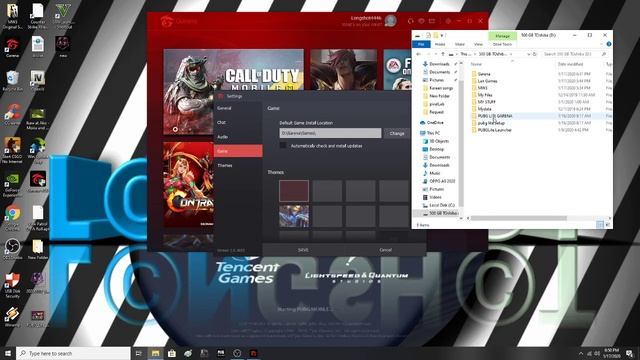The height and width of the screenshot is (360, 640).
Task: Go back in File Explorer
Action: [418, 54]
